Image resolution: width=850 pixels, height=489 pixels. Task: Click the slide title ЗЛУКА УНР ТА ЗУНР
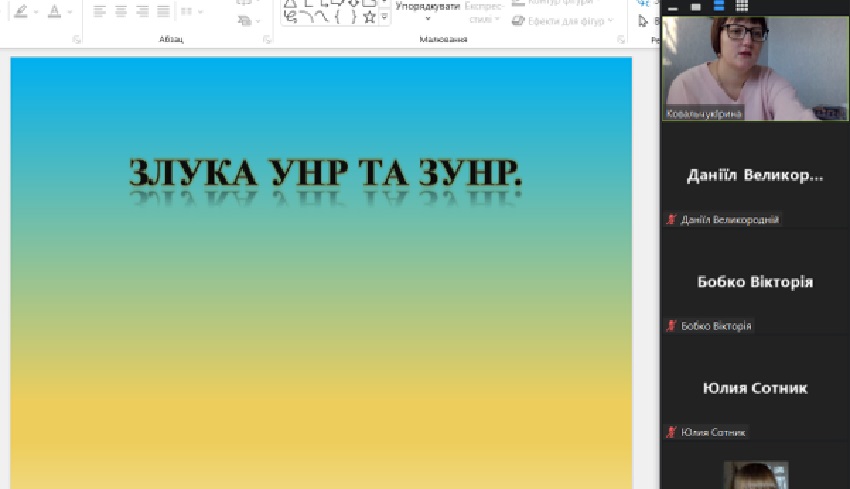(325, 173)
